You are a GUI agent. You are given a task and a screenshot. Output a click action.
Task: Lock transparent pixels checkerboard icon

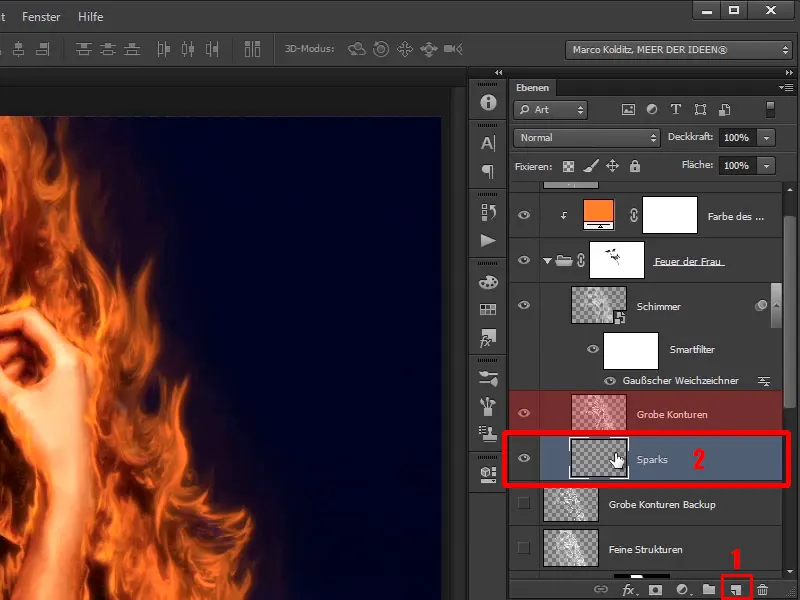(568, 166)
